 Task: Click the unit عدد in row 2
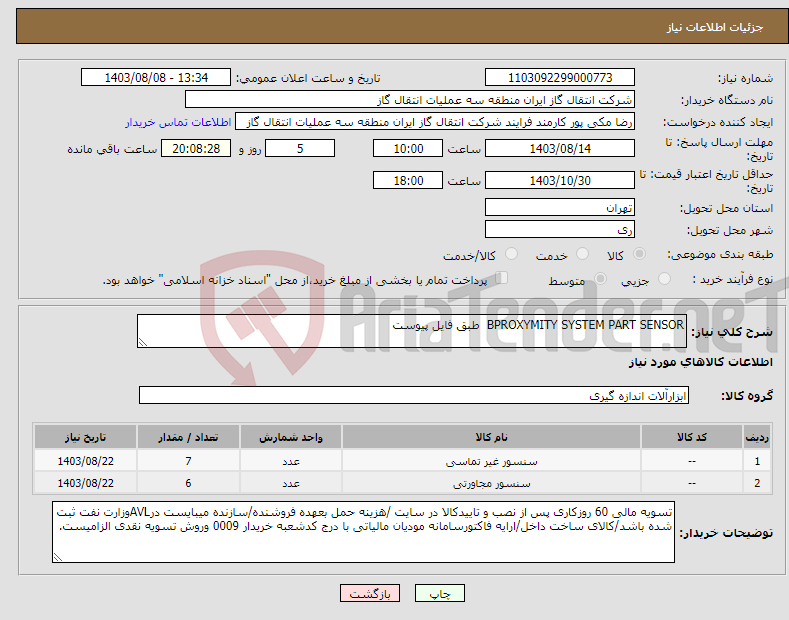[291, 483]
